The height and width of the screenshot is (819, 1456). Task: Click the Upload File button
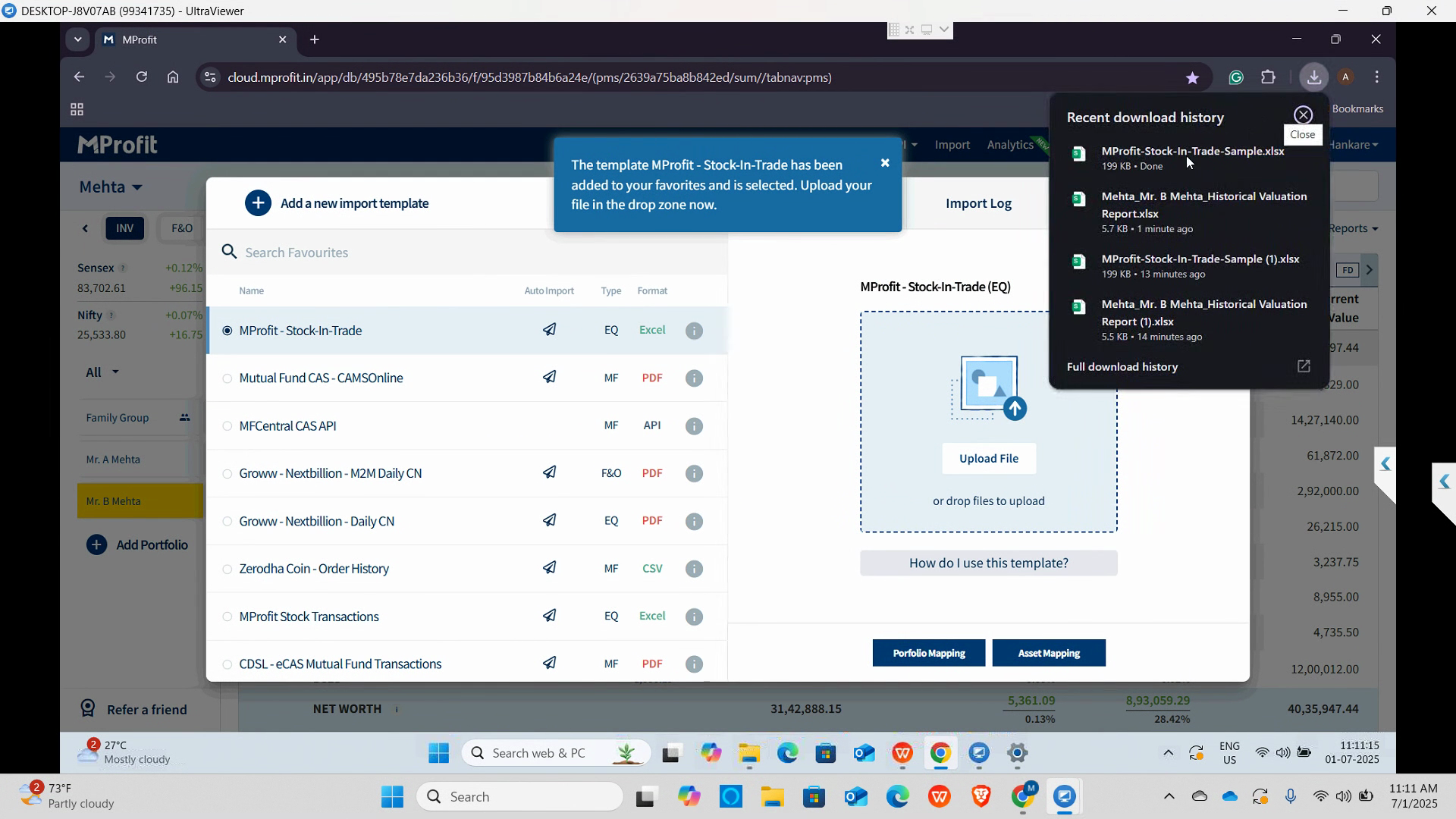tap(989, 459)
